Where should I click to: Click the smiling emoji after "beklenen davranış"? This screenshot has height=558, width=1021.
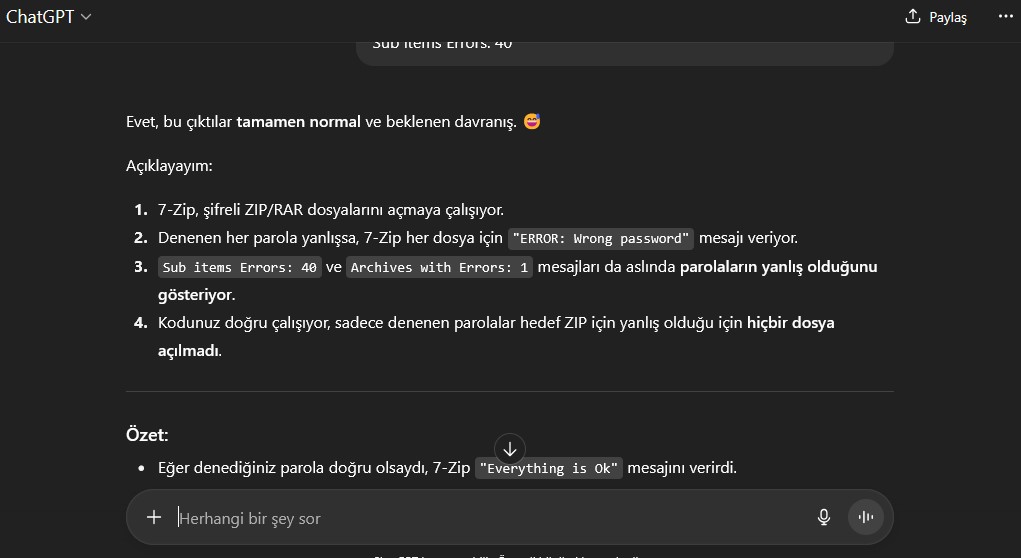tap(532, 122)
